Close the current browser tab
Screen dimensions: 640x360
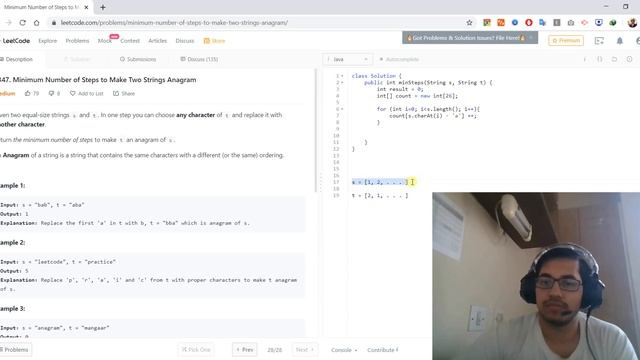point(86,7)
